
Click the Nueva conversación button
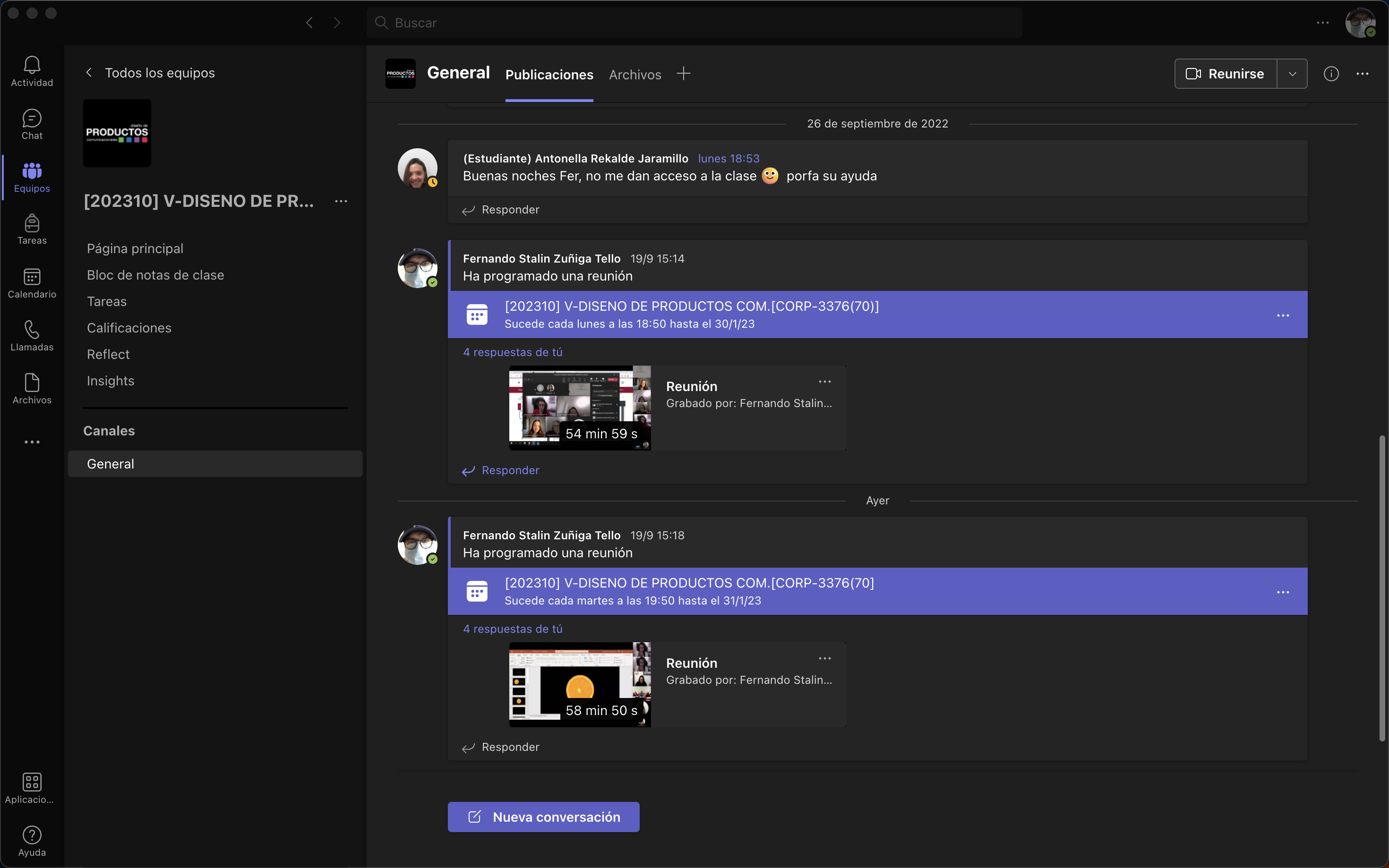543,817
